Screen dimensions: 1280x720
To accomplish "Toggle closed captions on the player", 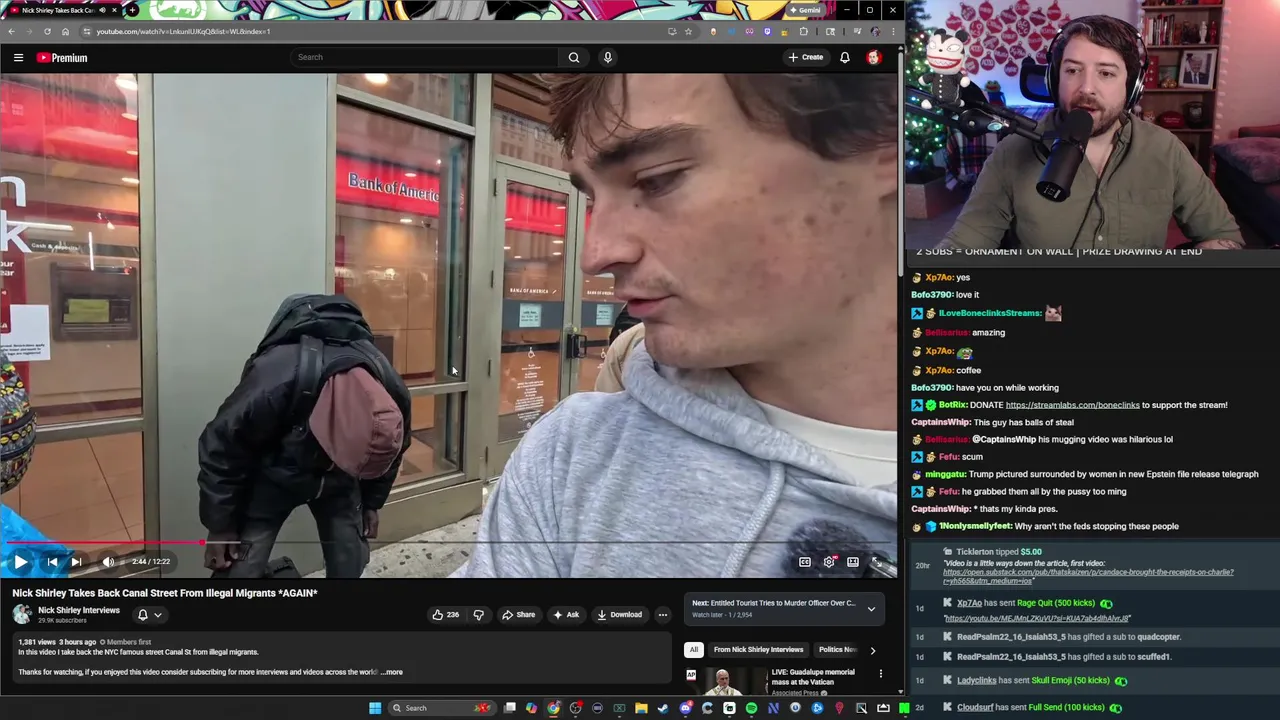I will tap(805, 562).
